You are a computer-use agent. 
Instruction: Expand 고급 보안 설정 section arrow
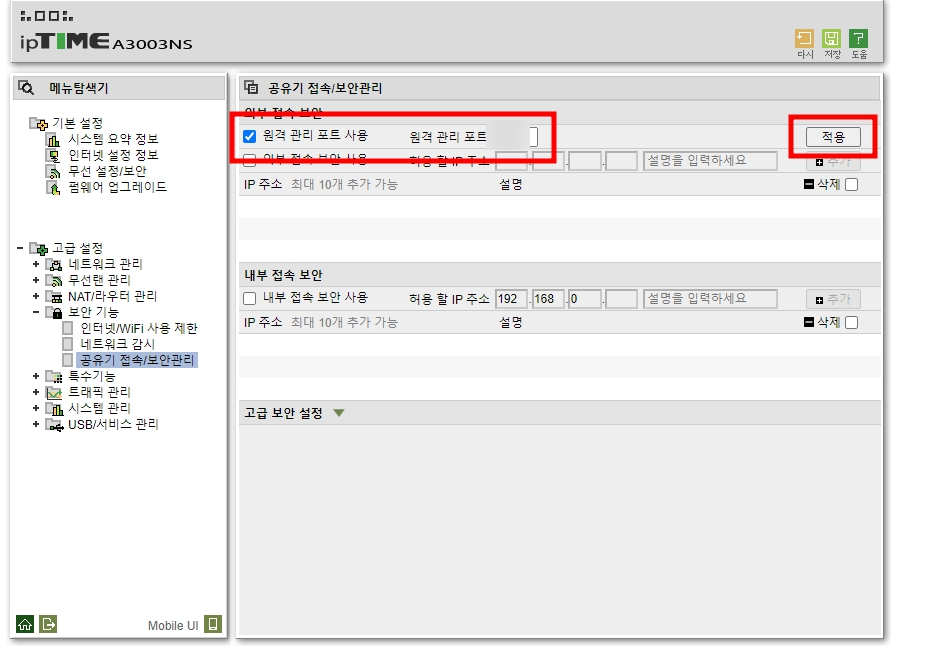(339, 413)
